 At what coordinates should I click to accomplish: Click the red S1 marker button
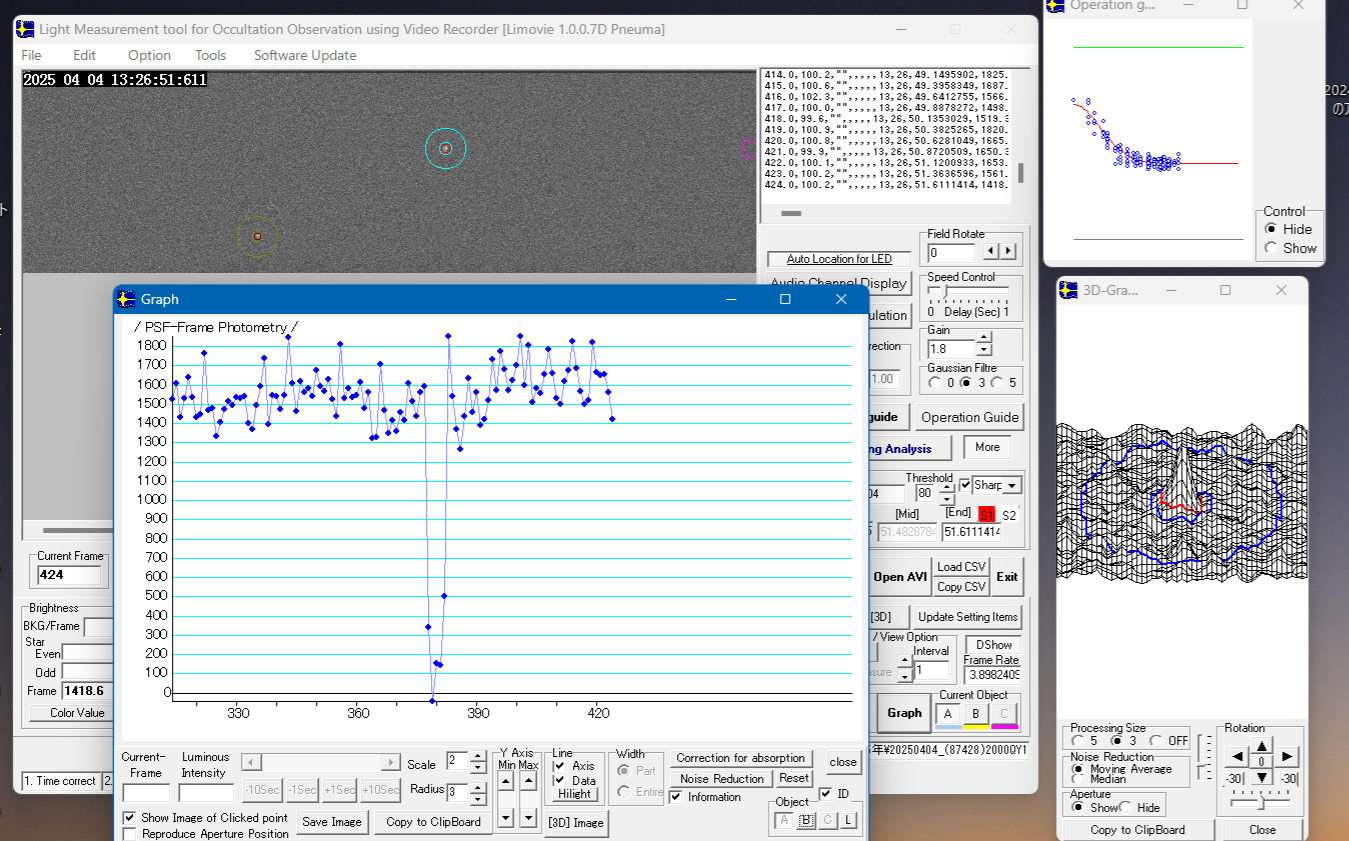(987, 514)
